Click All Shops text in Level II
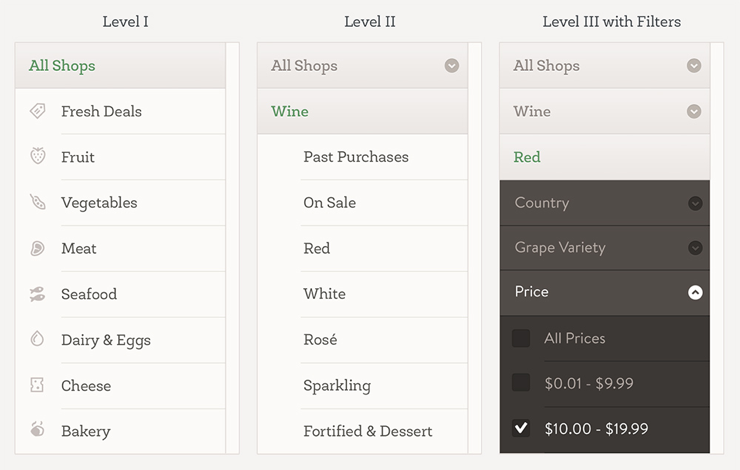 coord(304,66)
